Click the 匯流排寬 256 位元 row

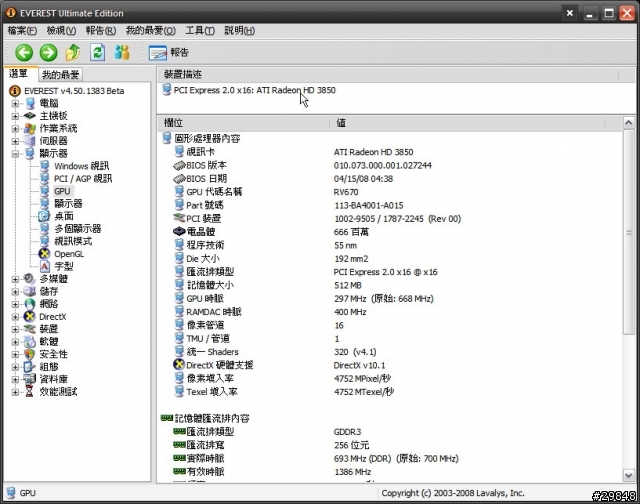391,445
